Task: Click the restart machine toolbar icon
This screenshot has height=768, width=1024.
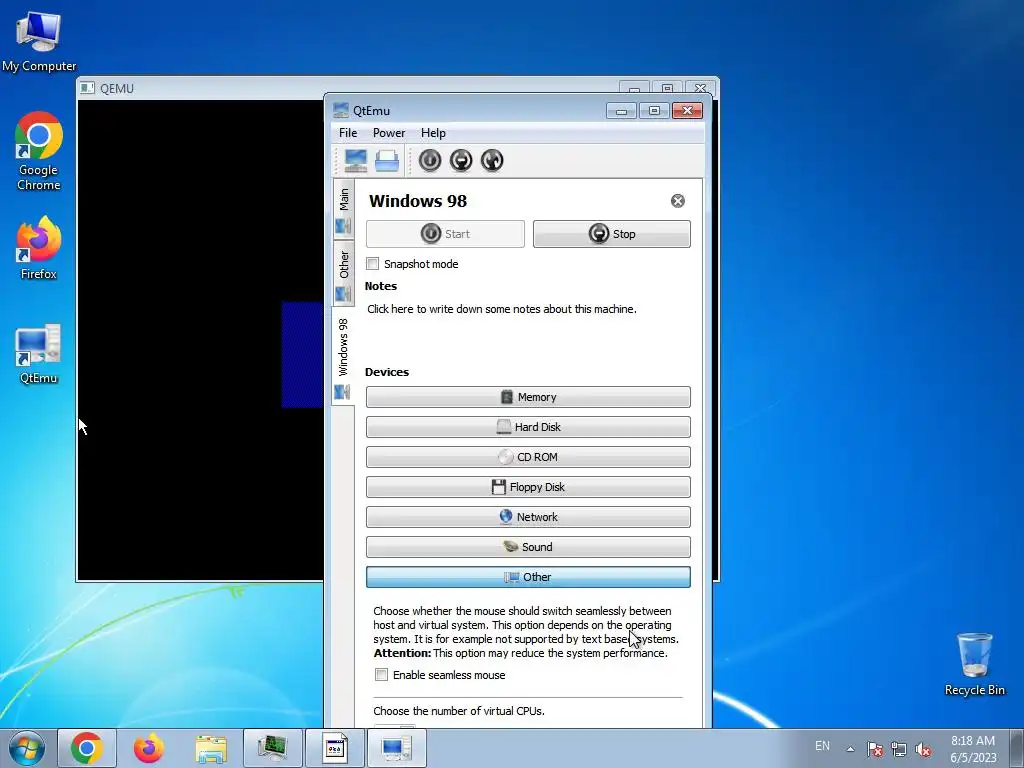Action: [x=492, y=161]
